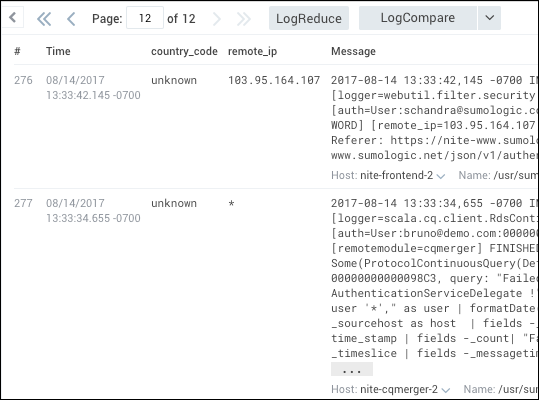
Task: Go to first page with double-left arrows
Action: [44, 19]
